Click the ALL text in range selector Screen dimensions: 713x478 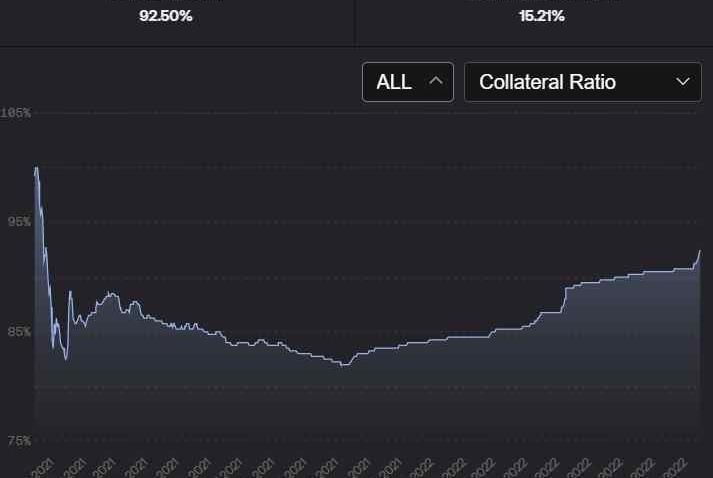394,82
